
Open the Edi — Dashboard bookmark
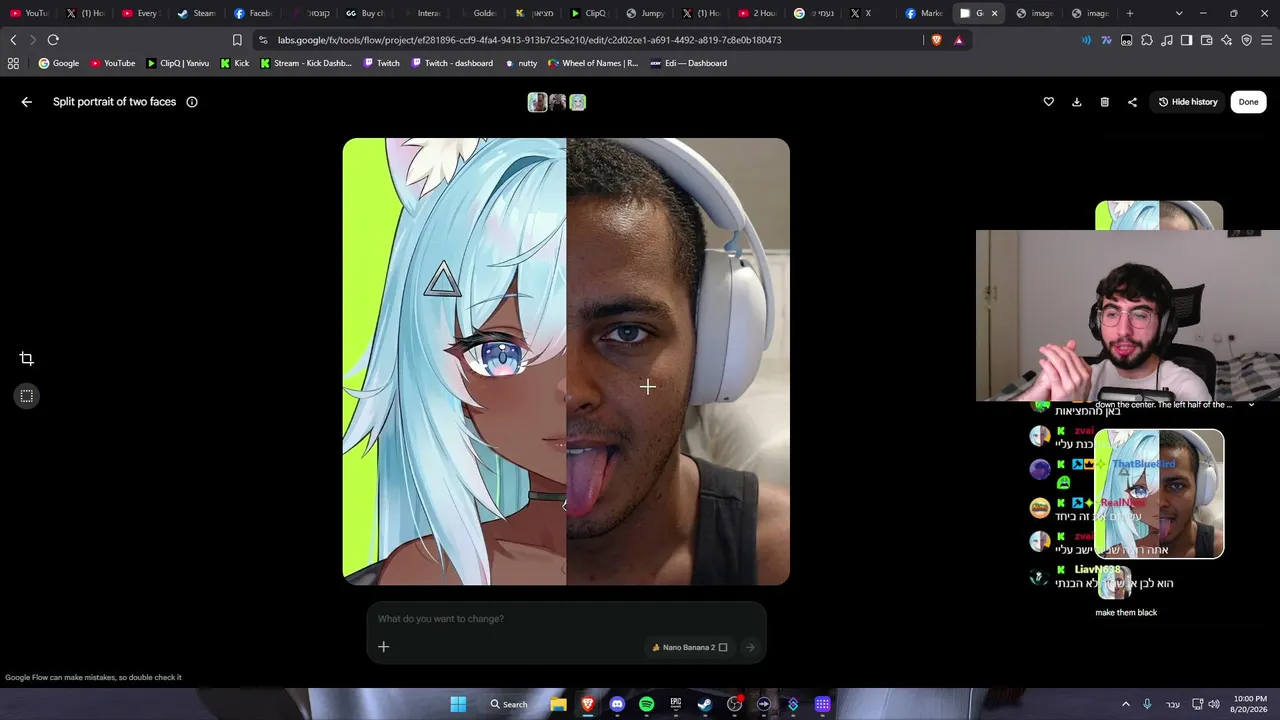689,63
